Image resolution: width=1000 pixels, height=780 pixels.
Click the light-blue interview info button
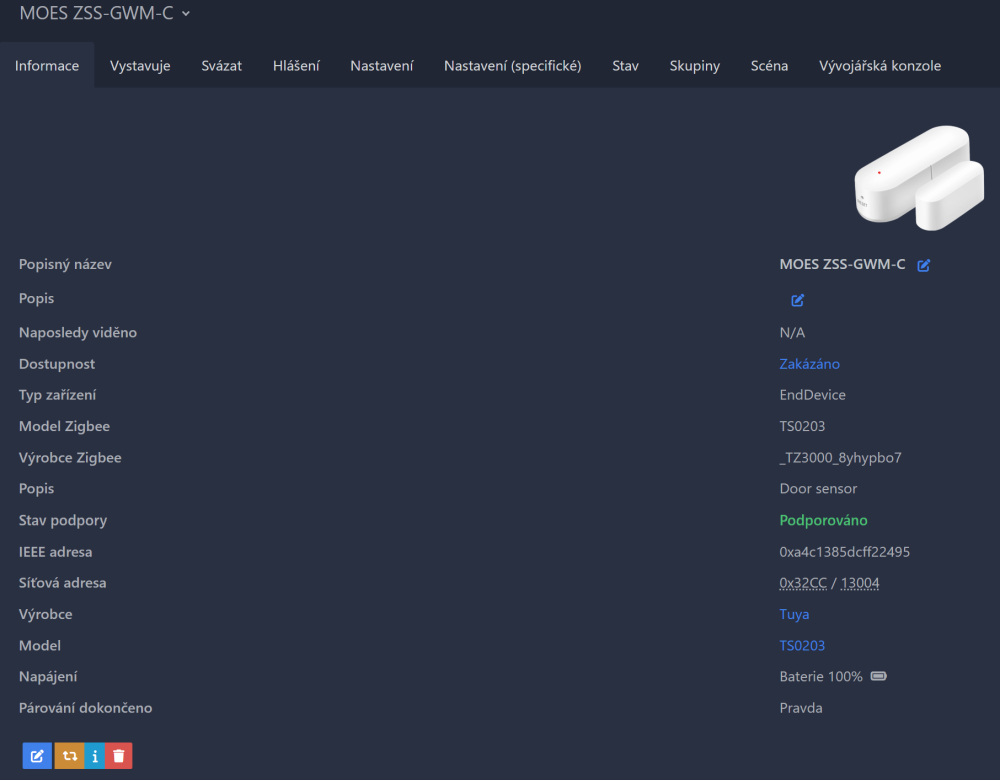click(95, 756)
